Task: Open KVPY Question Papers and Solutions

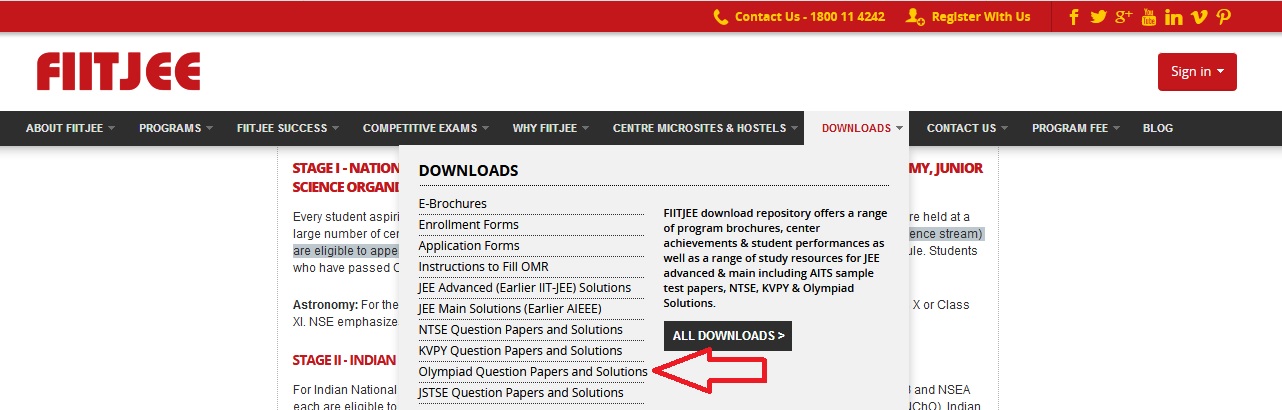Action: point(520,351)
